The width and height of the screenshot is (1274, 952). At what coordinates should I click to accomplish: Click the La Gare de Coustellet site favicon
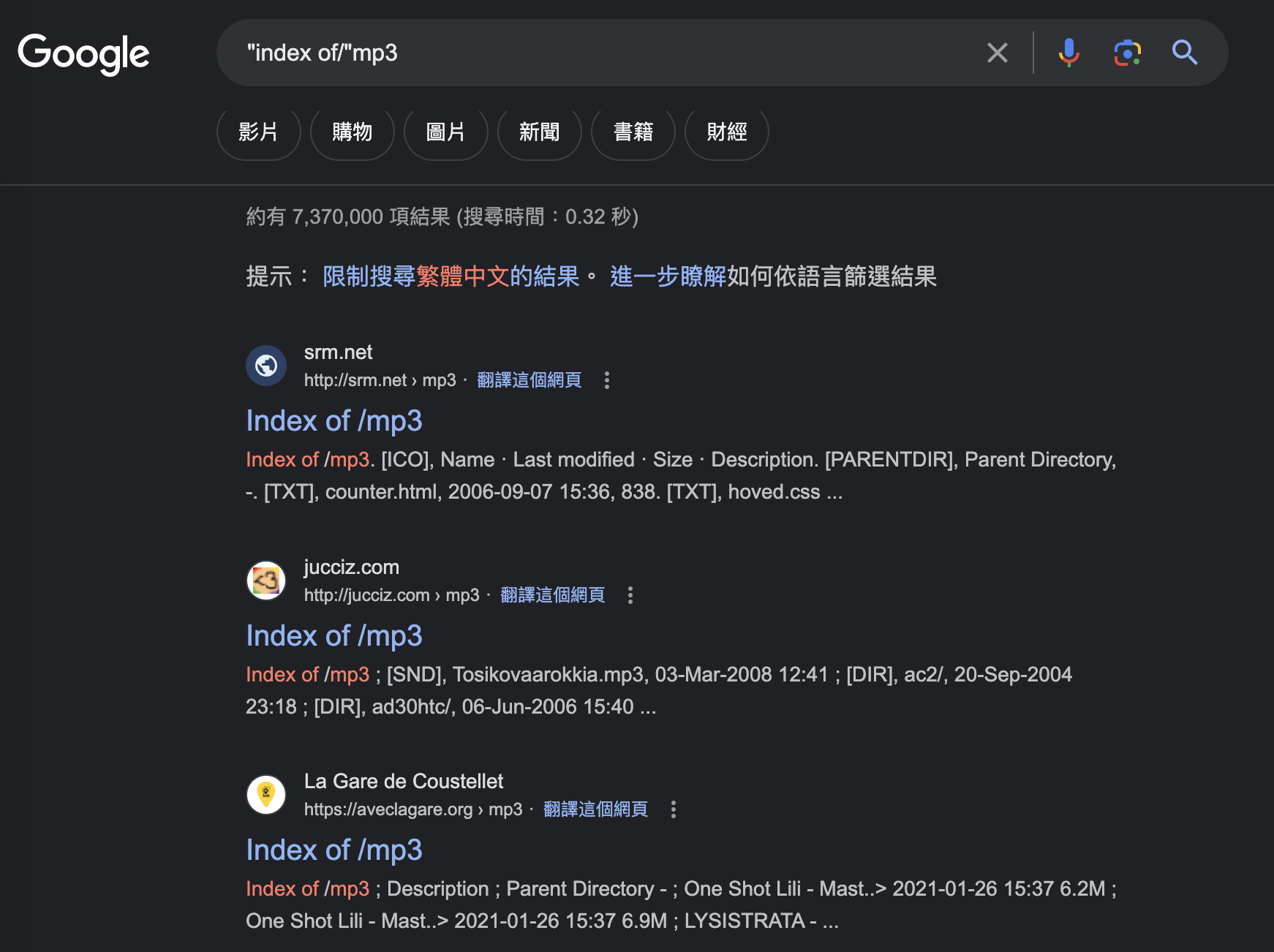pyautogui.click(x=266, y=794)
